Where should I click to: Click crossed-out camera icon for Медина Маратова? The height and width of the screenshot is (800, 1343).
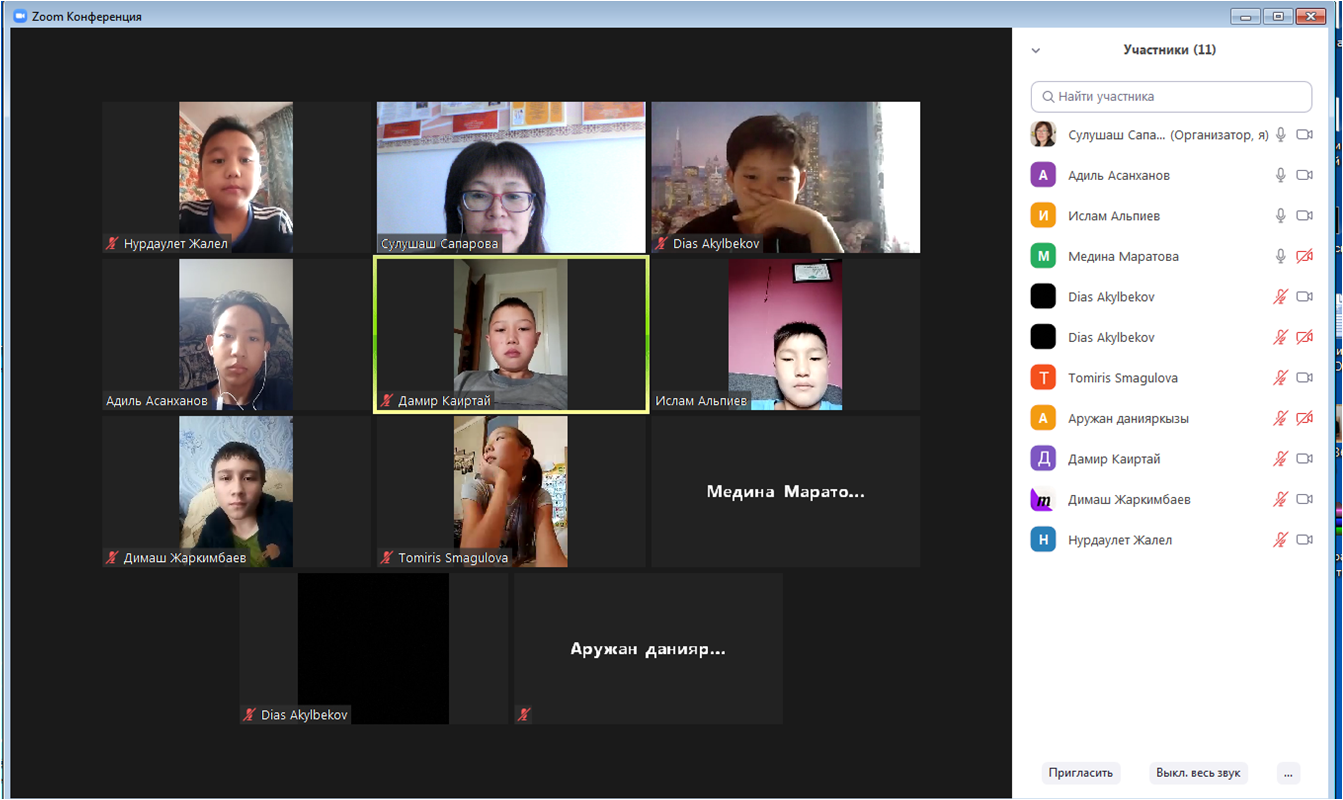(x=1304, y=257)
